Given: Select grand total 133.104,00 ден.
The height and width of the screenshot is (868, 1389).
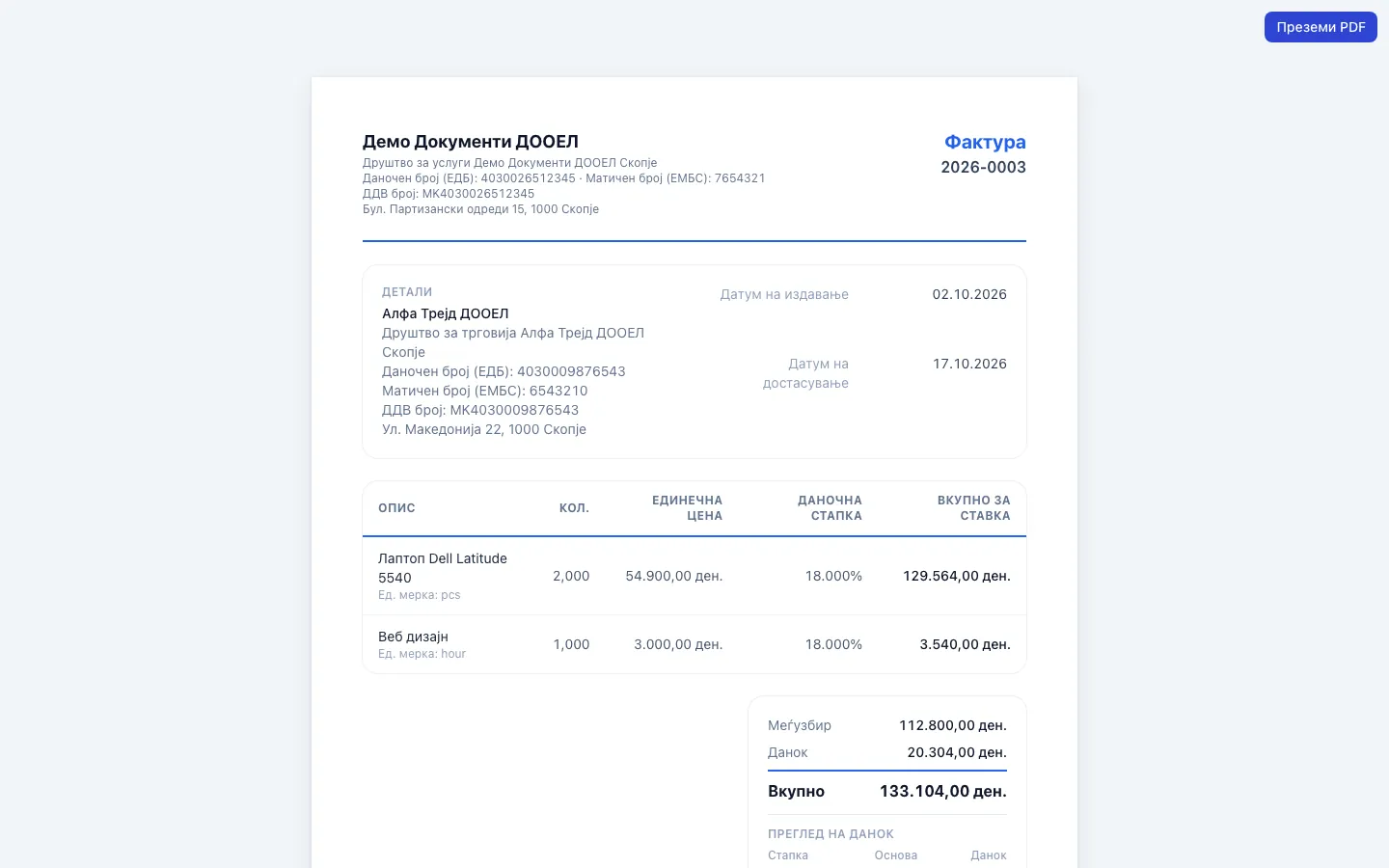Looking at the screenshot, I should (x=943, y=791).
